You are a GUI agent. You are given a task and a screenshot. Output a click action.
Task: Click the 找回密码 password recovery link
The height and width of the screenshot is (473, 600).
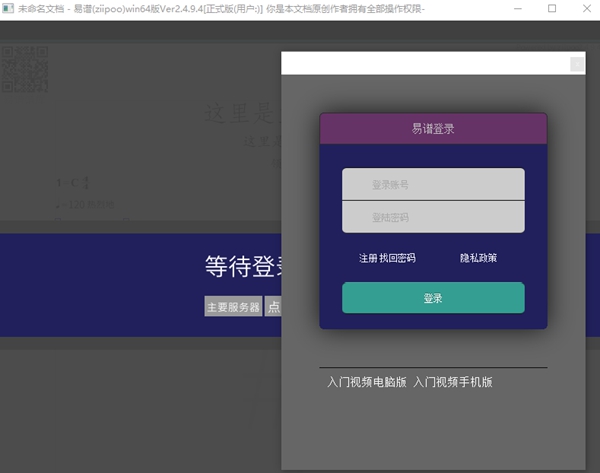point(397,258)
